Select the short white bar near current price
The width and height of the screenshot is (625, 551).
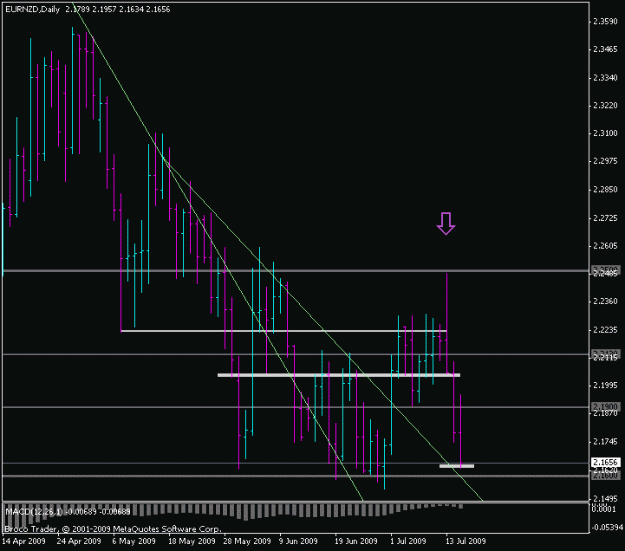pos(457,466)
